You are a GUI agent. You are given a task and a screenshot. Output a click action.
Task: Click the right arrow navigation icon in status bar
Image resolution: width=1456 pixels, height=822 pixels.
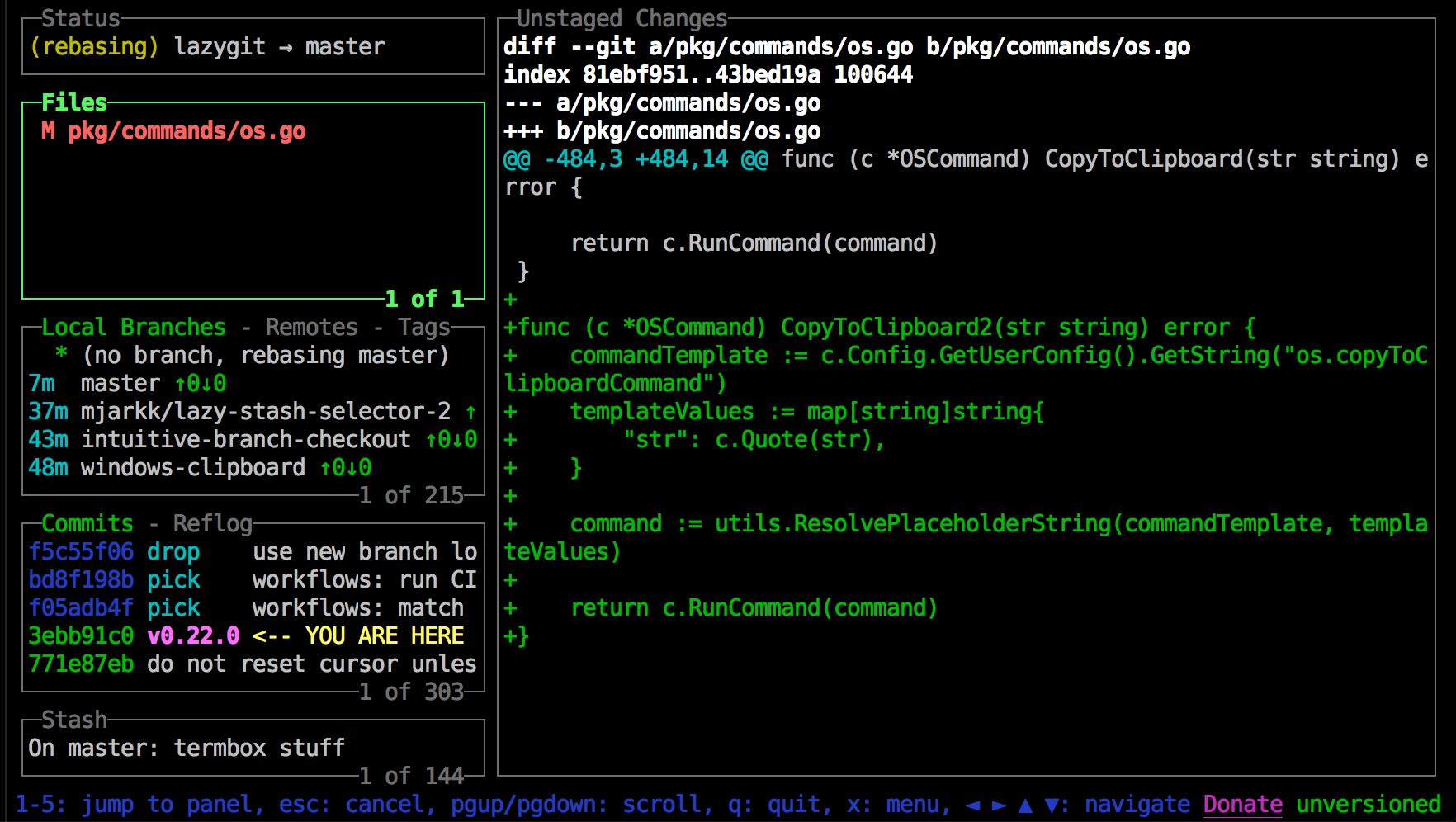pos(1001,804)
